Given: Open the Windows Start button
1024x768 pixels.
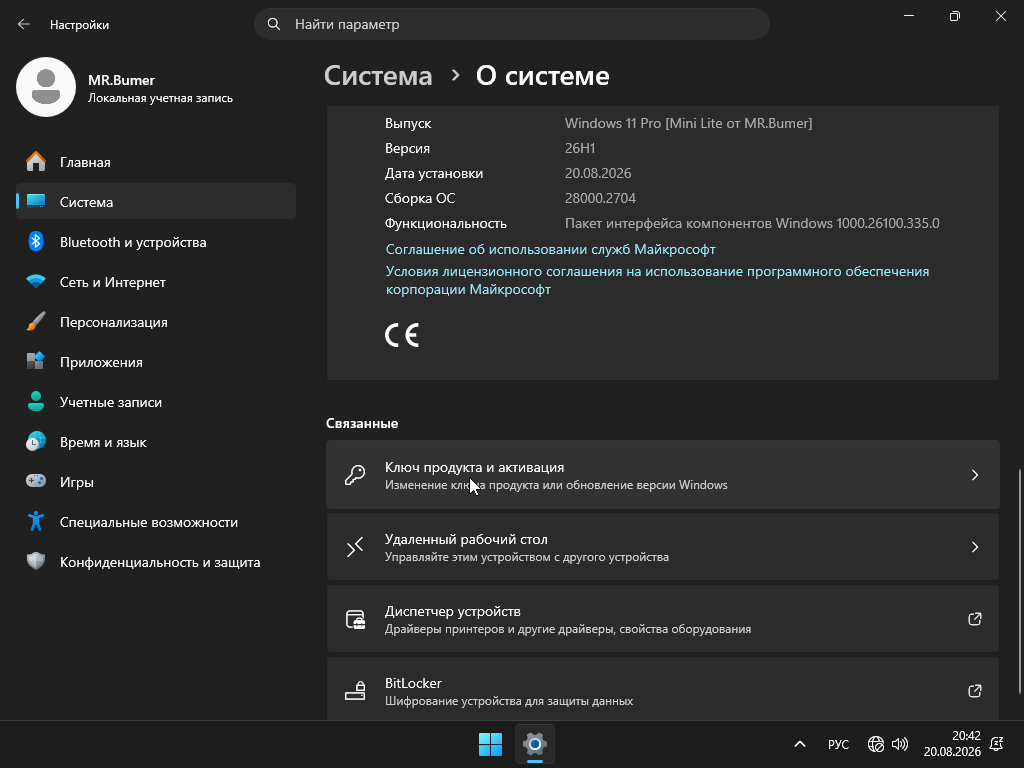Looking at the screenshot, I should pyautogui.click(x=490, y=744).
